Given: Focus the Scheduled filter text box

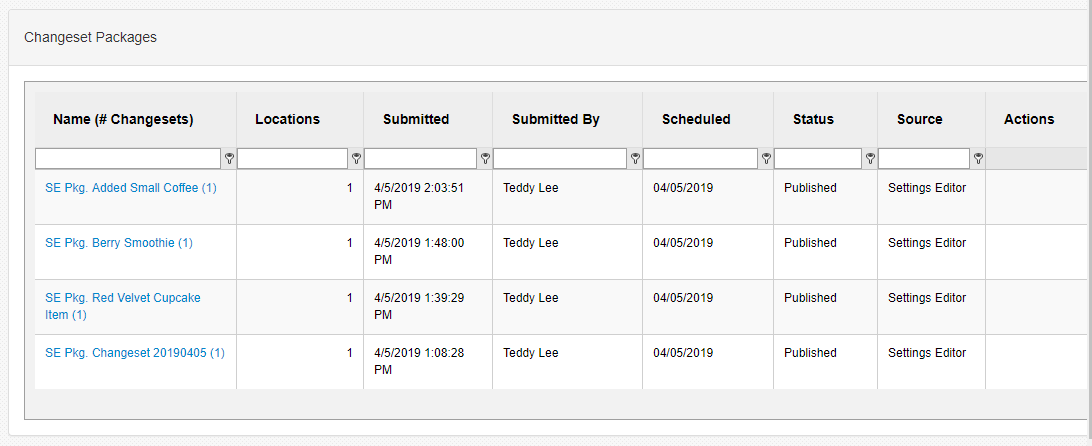Looking at the screenshot, I should pyautogui.click(x=701, y=159).
